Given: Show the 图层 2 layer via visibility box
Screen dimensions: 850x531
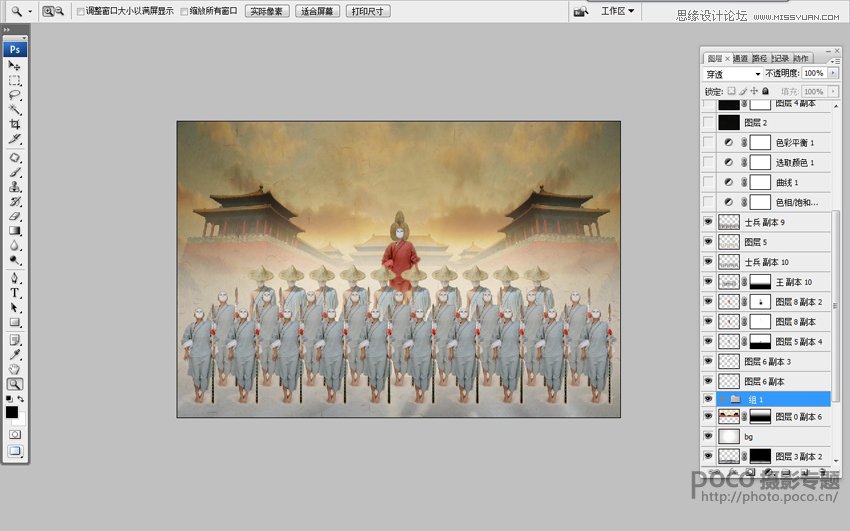Looking at the screenshot, I should click(x=708, y=122).
